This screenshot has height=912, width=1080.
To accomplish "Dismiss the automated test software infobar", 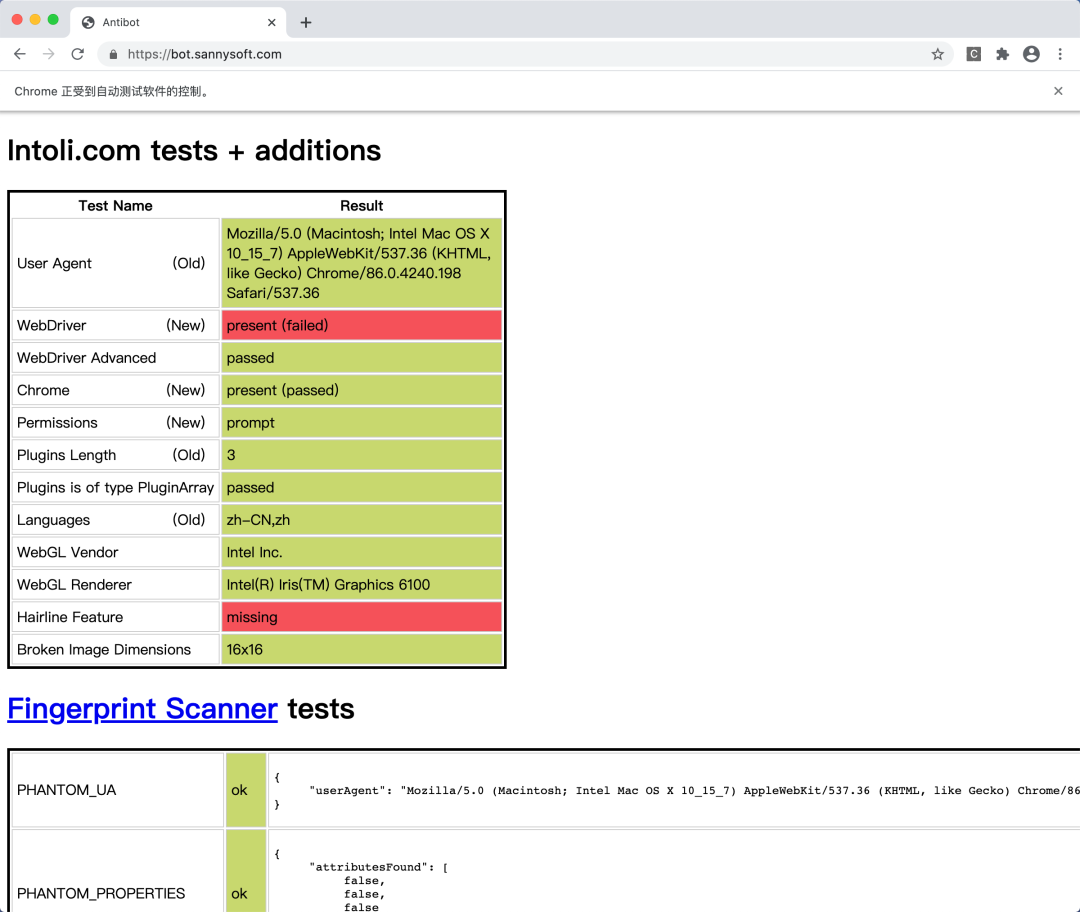I will [x=1058, y=91].
